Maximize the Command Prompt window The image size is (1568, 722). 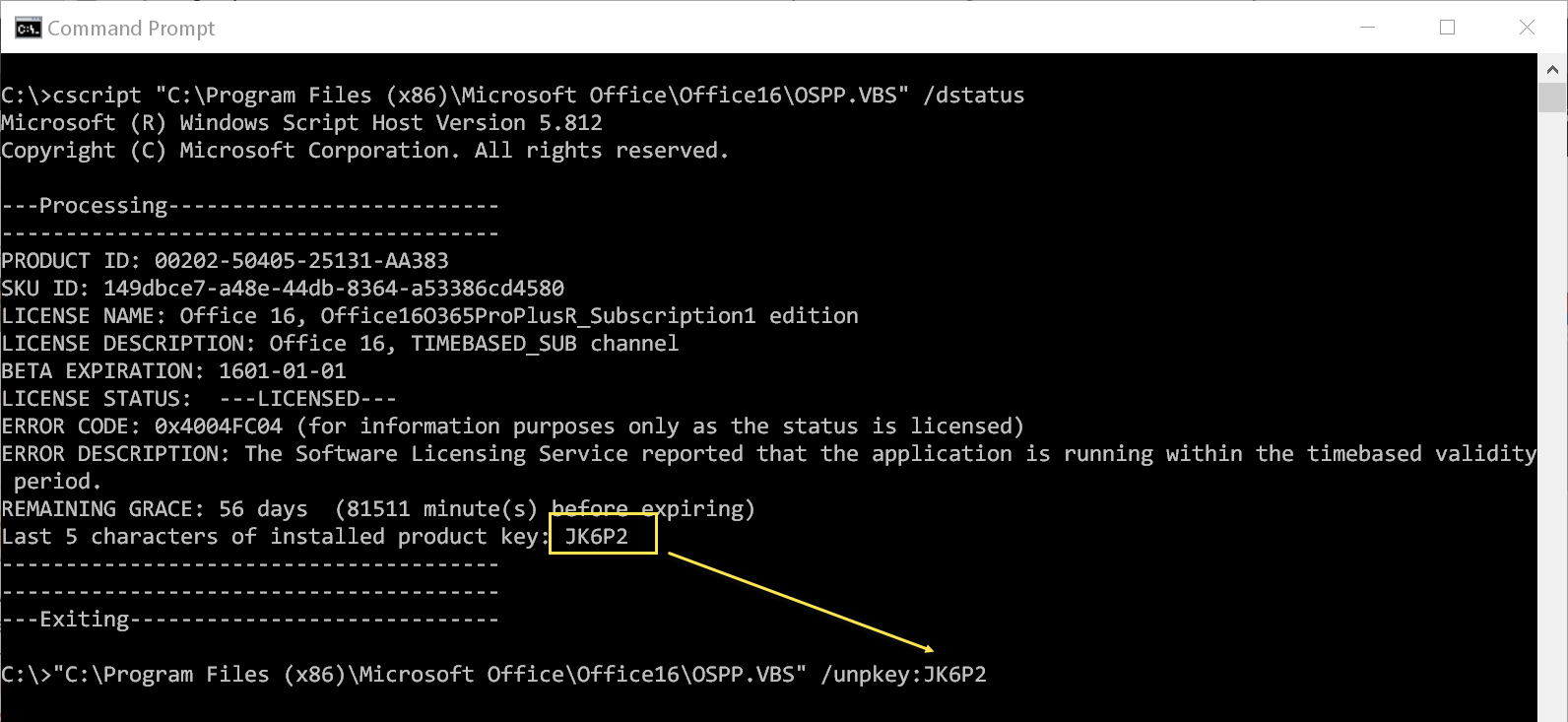point(1447,28)
